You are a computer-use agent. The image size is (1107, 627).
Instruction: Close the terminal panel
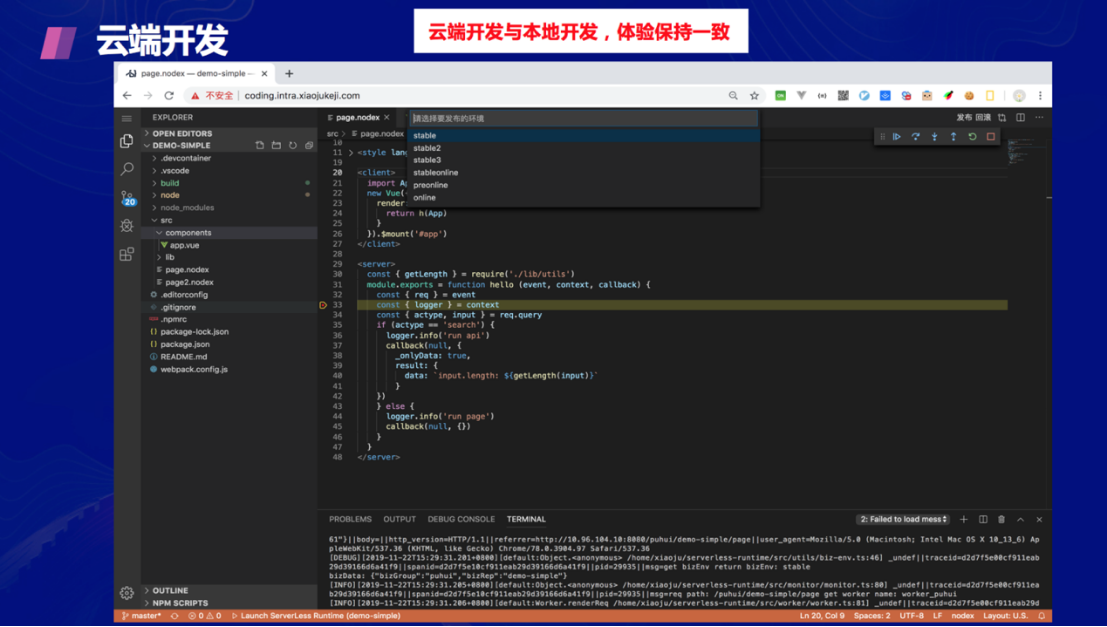1039,520
